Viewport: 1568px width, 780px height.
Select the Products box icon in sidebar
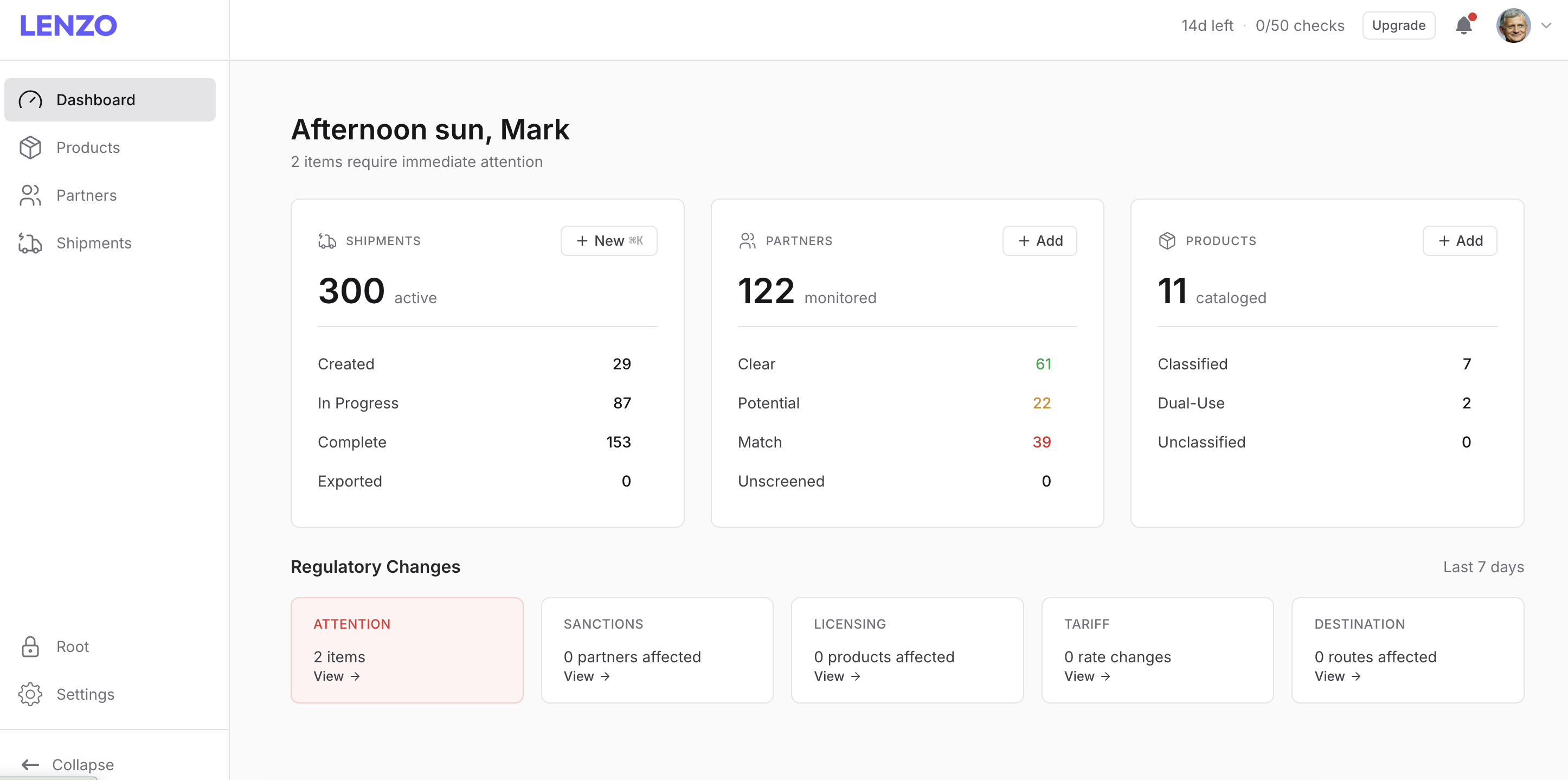[x=31, y=148]
